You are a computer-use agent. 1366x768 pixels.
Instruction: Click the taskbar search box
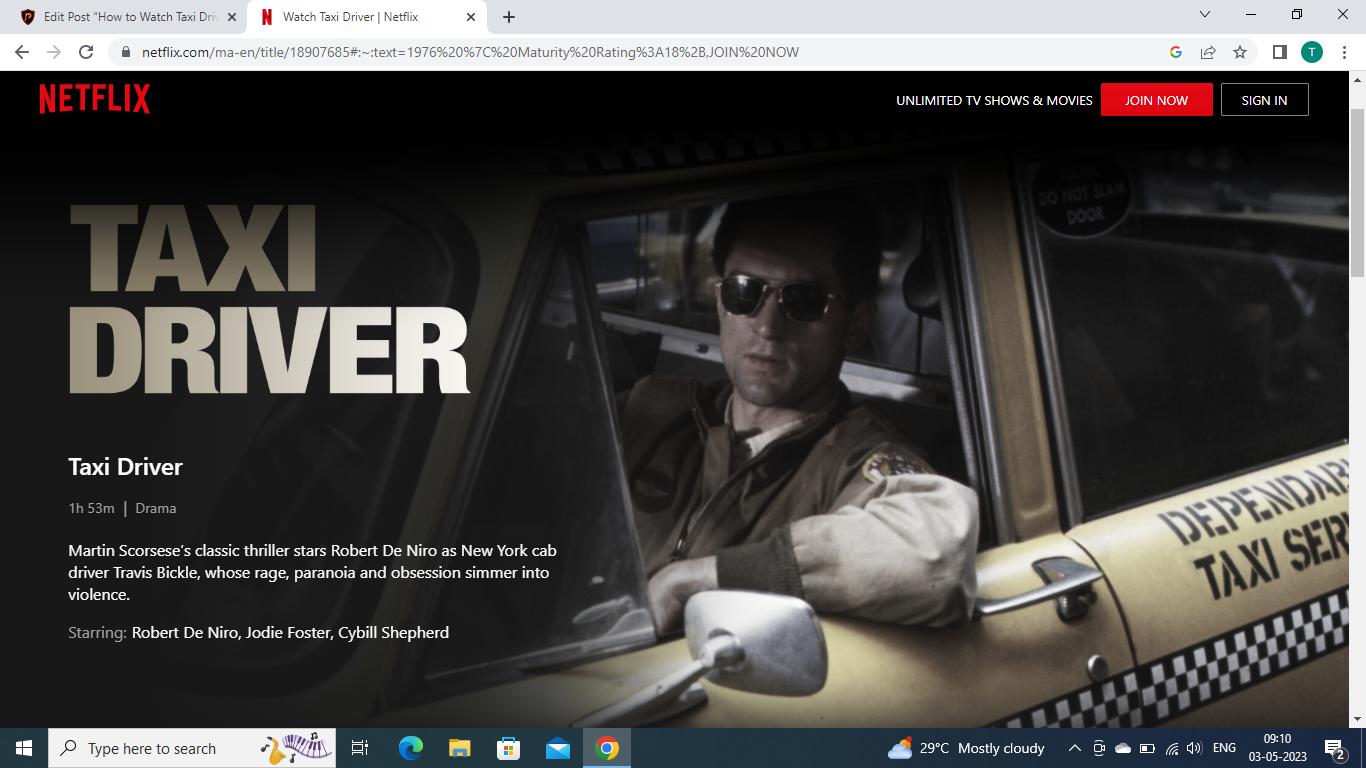pos(194,748)
